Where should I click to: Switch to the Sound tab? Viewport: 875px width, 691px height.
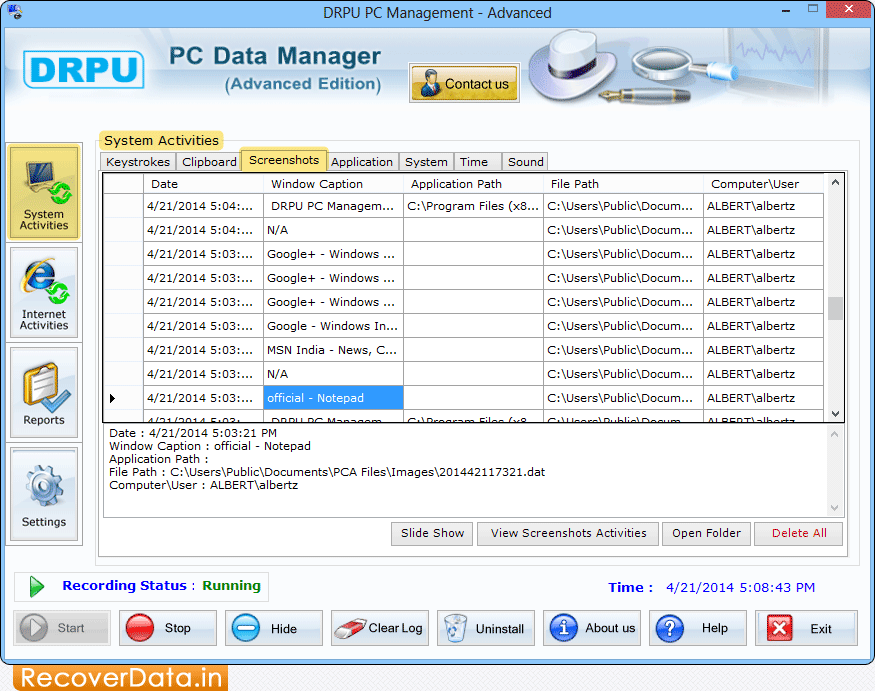click(525, 162)
